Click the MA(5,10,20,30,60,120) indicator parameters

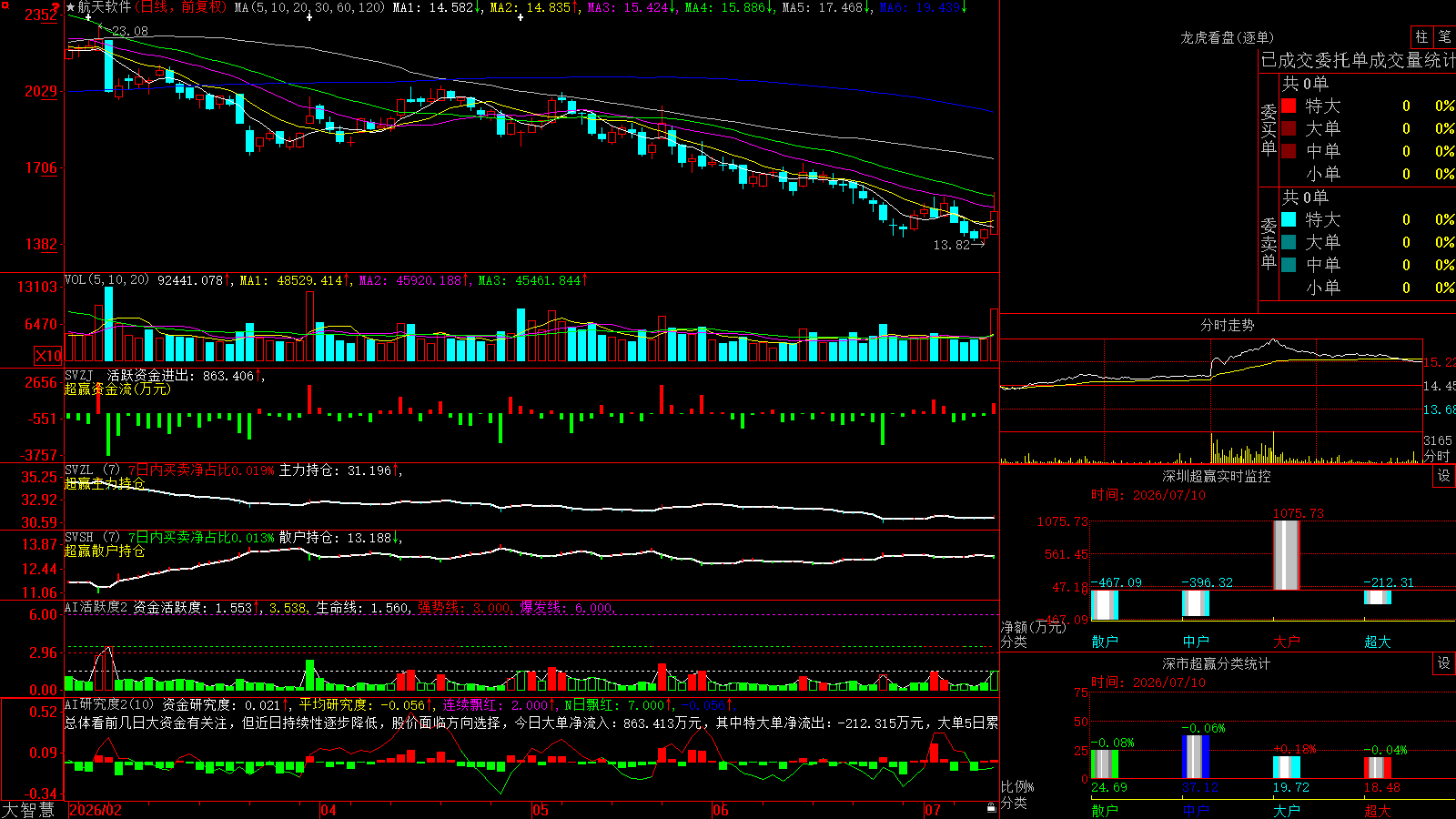pos(310,7)
